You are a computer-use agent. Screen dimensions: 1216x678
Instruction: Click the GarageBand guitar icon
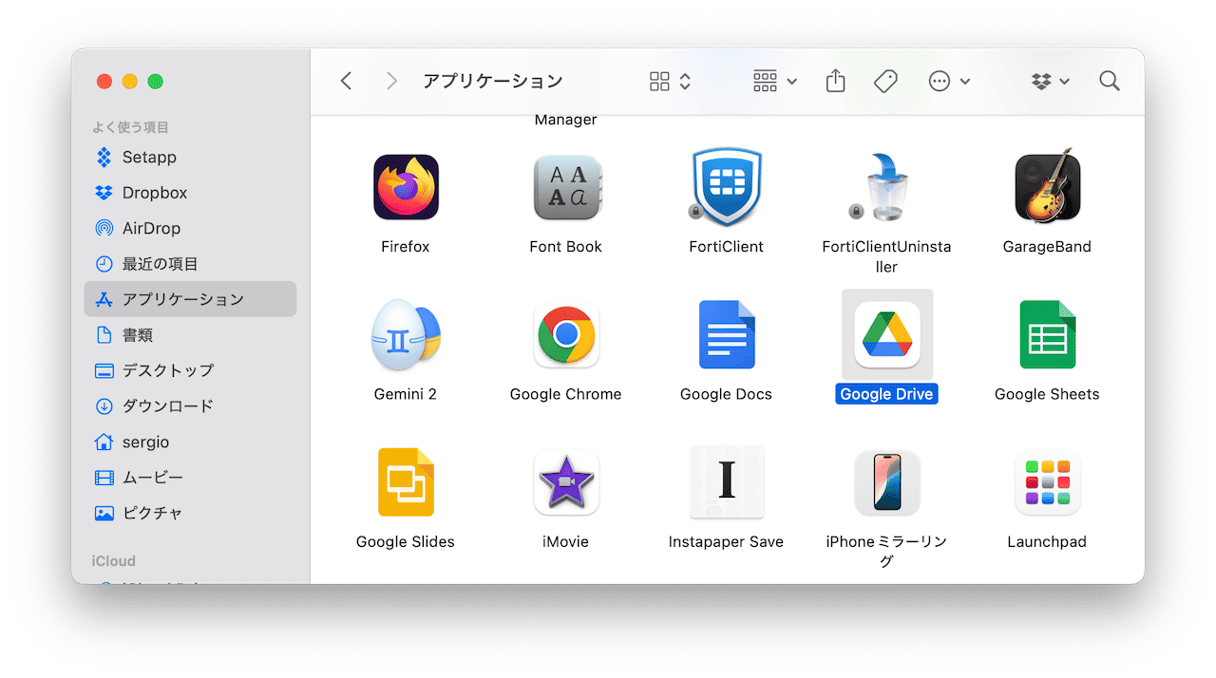[1046, 187]
